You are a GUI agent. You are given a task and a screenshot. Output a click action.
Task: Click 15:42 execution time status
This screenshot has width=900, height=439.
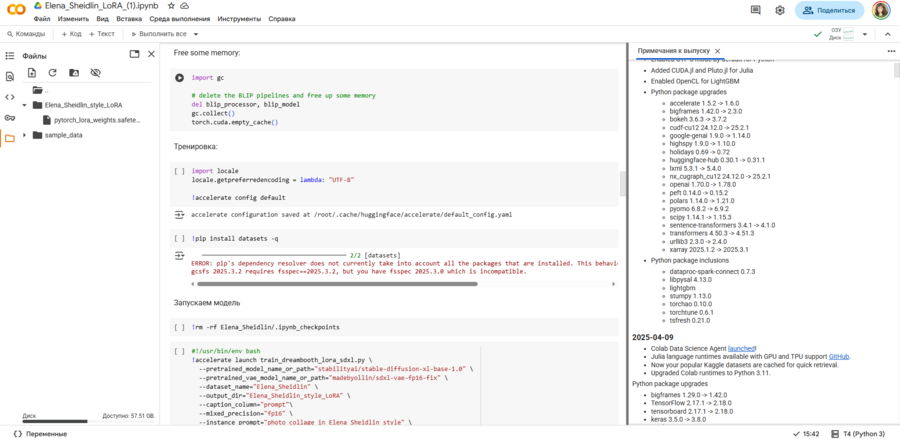click(x=806, y=434)
